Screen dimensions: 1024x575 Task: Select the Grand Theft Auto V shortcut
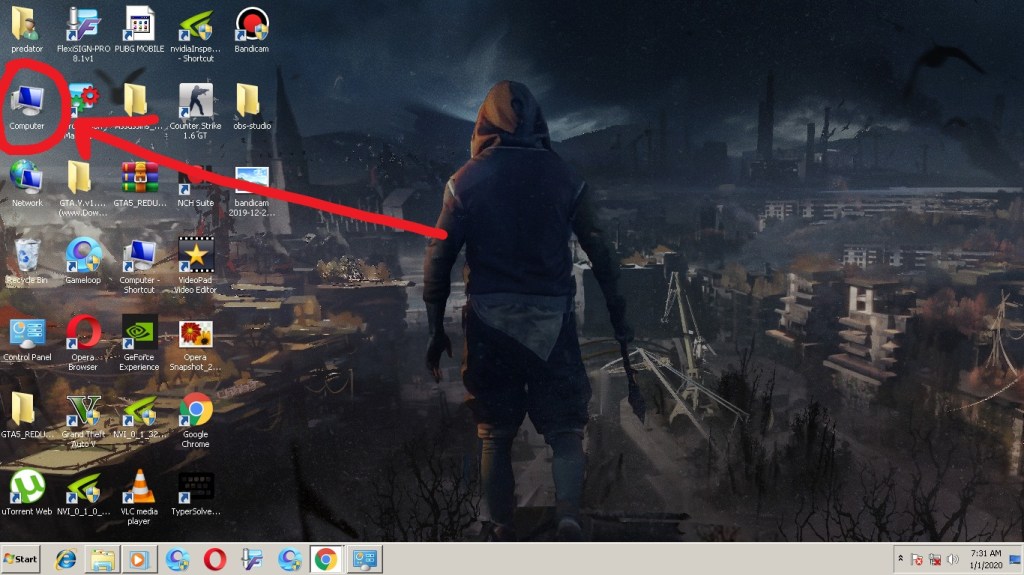click(83, 411)
